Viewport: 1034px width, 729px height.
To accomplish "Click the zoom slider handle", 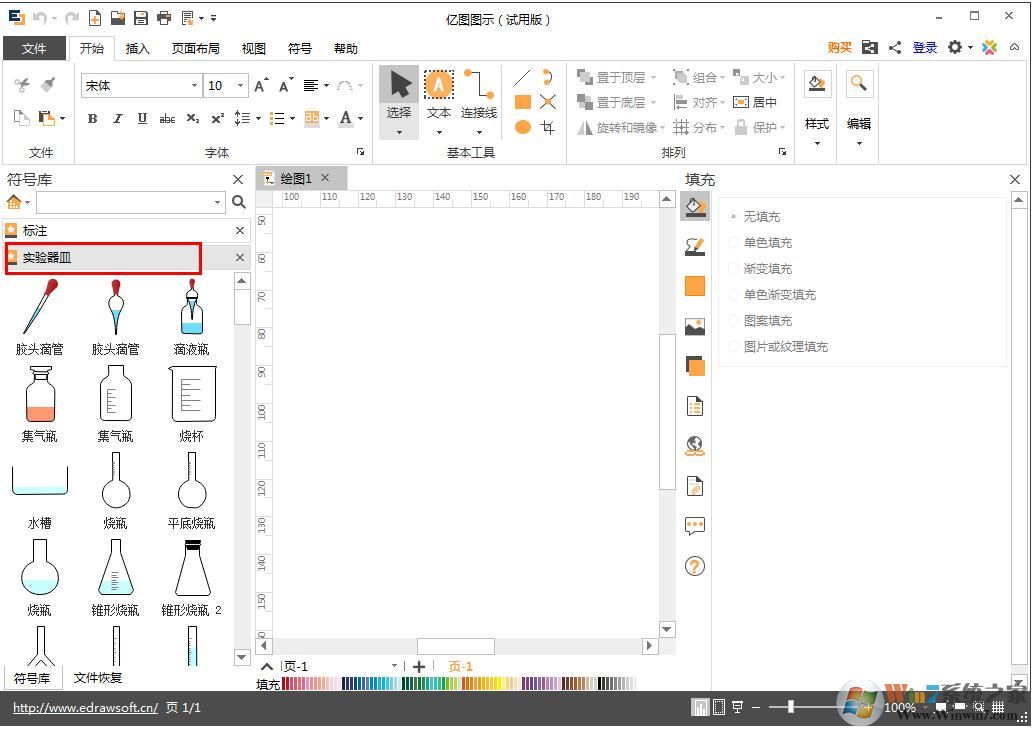I will 791,707.
